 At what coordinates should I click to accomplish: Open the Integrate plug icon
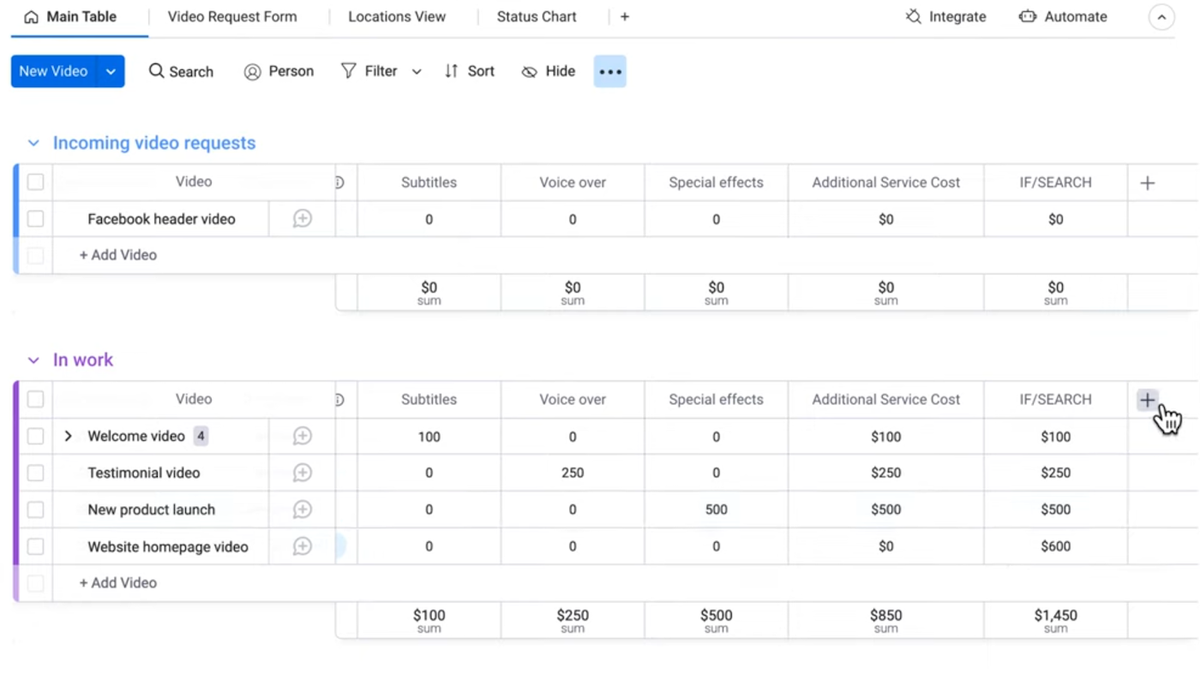pos(913,17)
